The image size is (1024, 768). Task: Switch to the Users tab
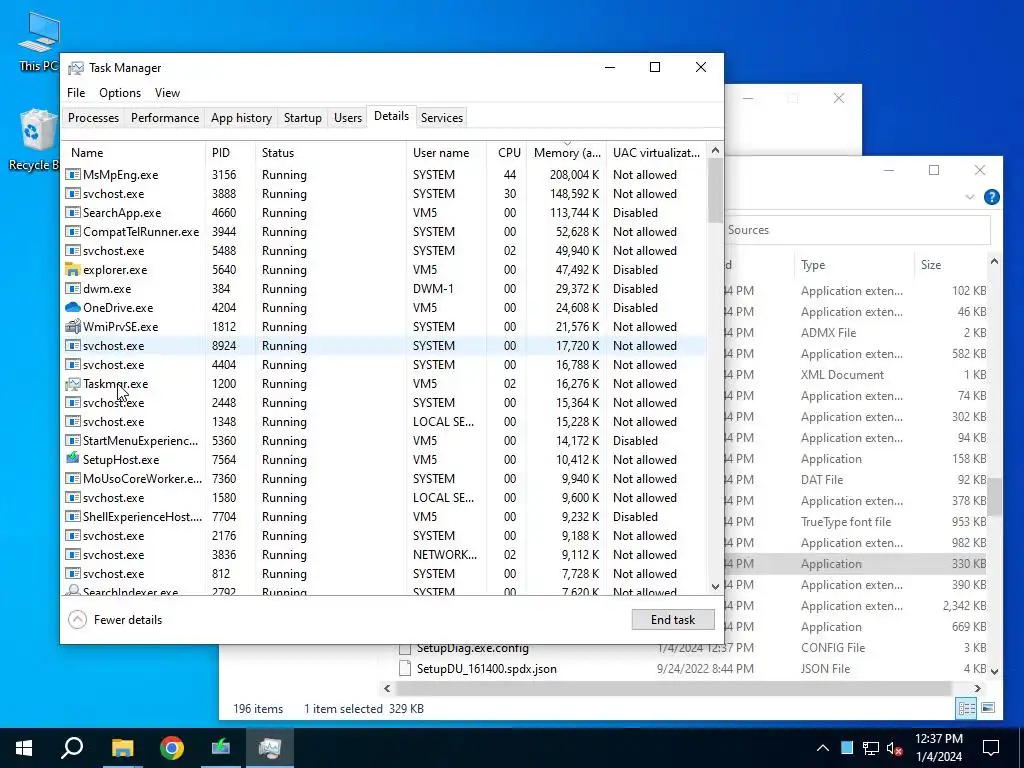[347, 118]
